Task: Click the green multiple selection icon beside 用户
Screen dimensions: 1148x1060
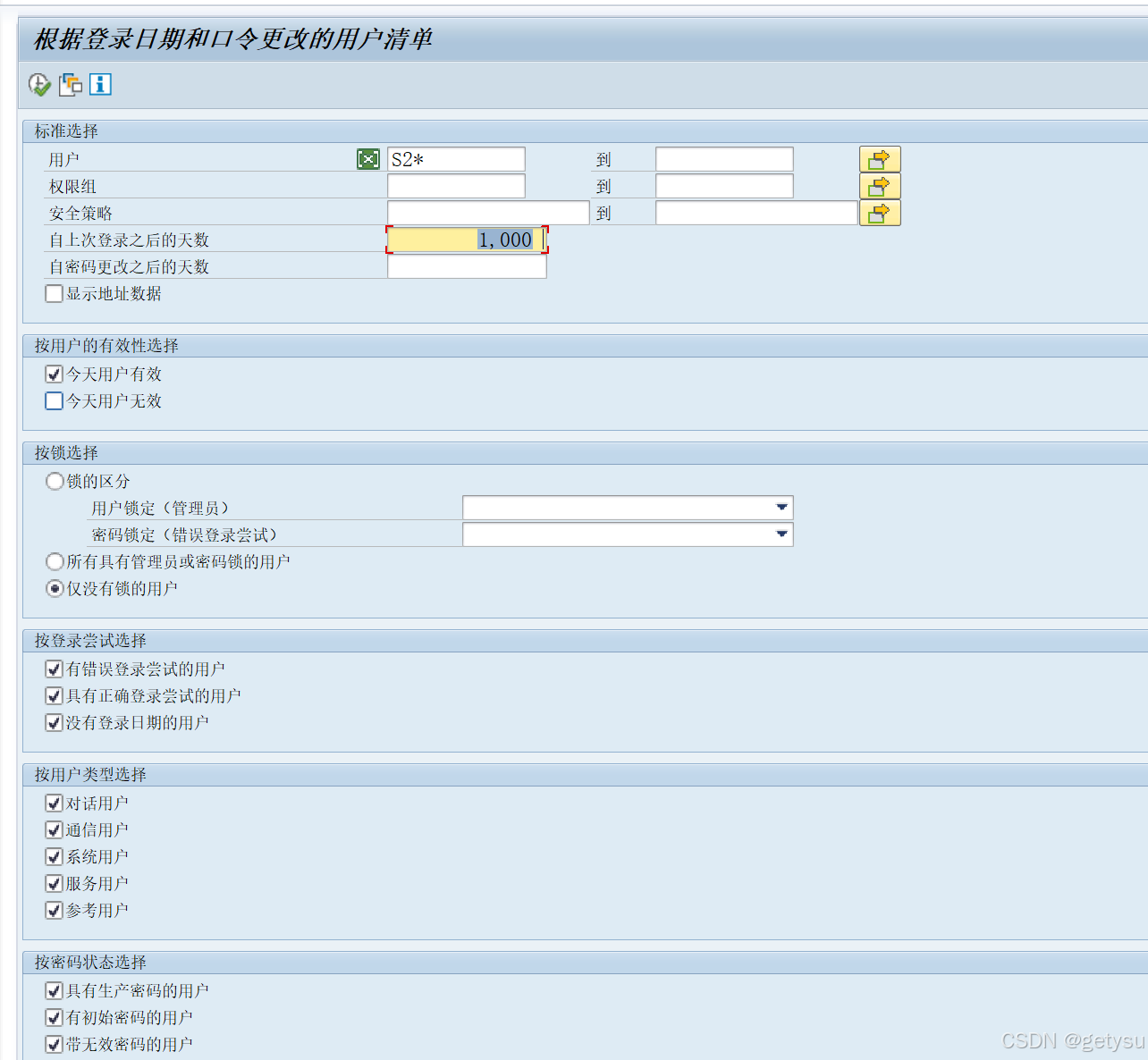Action: pos(367,158)
